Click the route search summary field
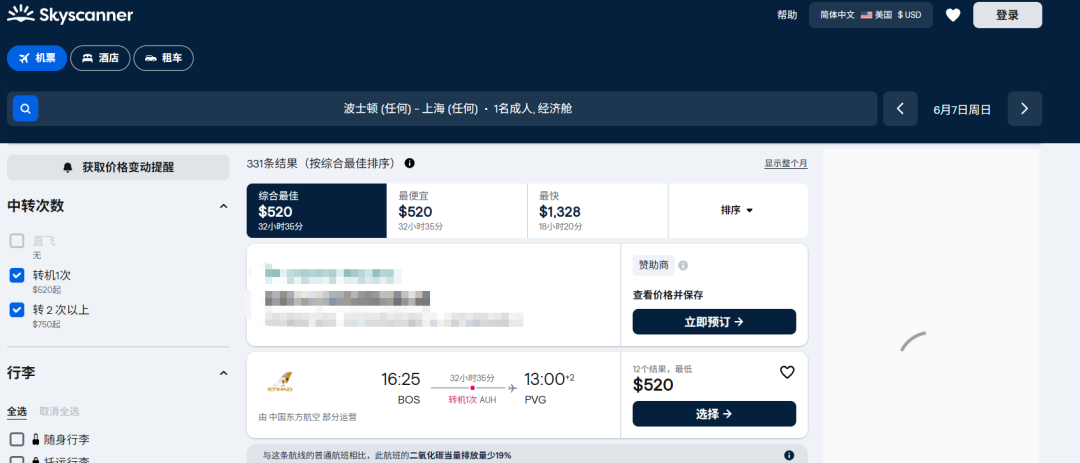 (x=458, y=109)
